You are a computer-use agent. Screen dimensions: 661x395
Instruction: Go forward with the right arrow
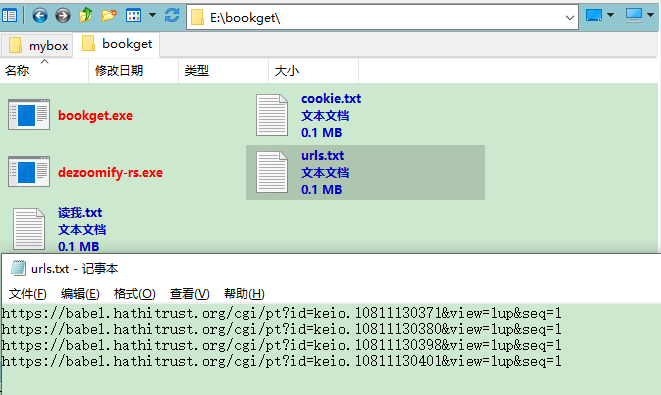click(x=63, y=16)
